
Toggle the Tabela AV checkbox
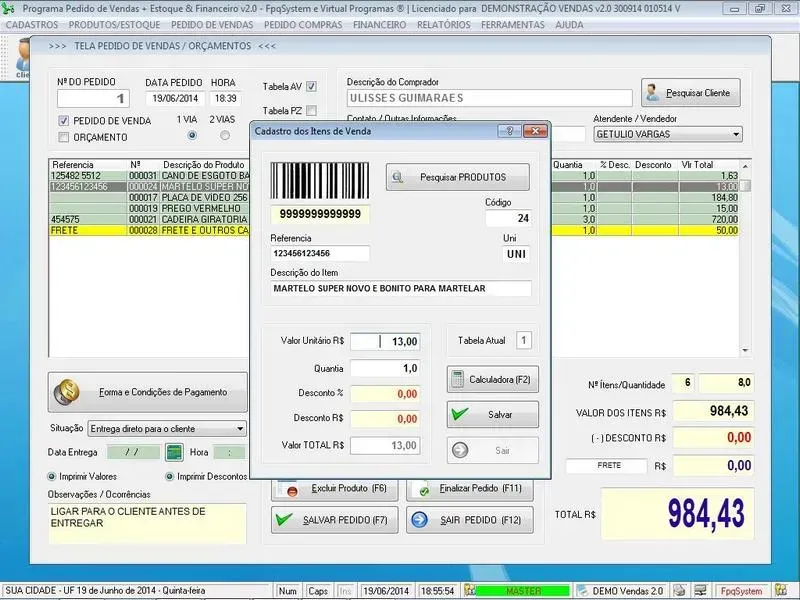point(311,87)
